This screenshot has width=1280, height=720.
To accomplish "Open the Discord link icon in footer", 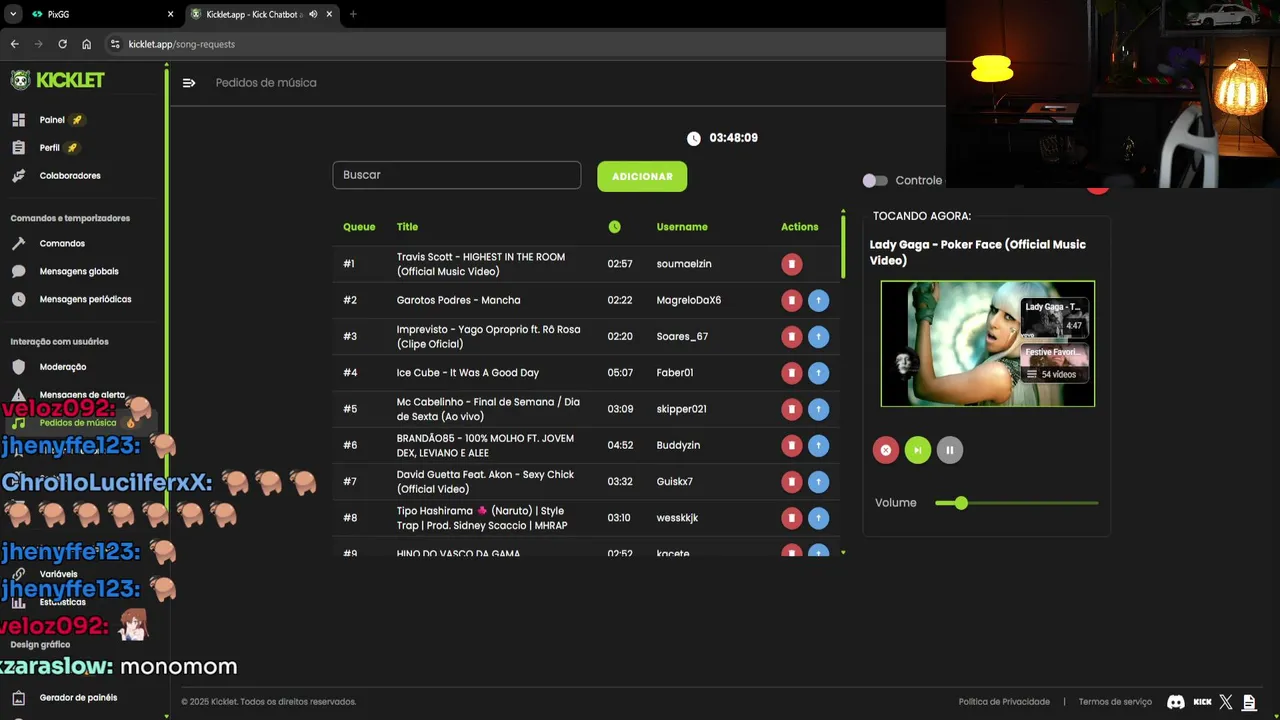I will (x=1176, y=702).
